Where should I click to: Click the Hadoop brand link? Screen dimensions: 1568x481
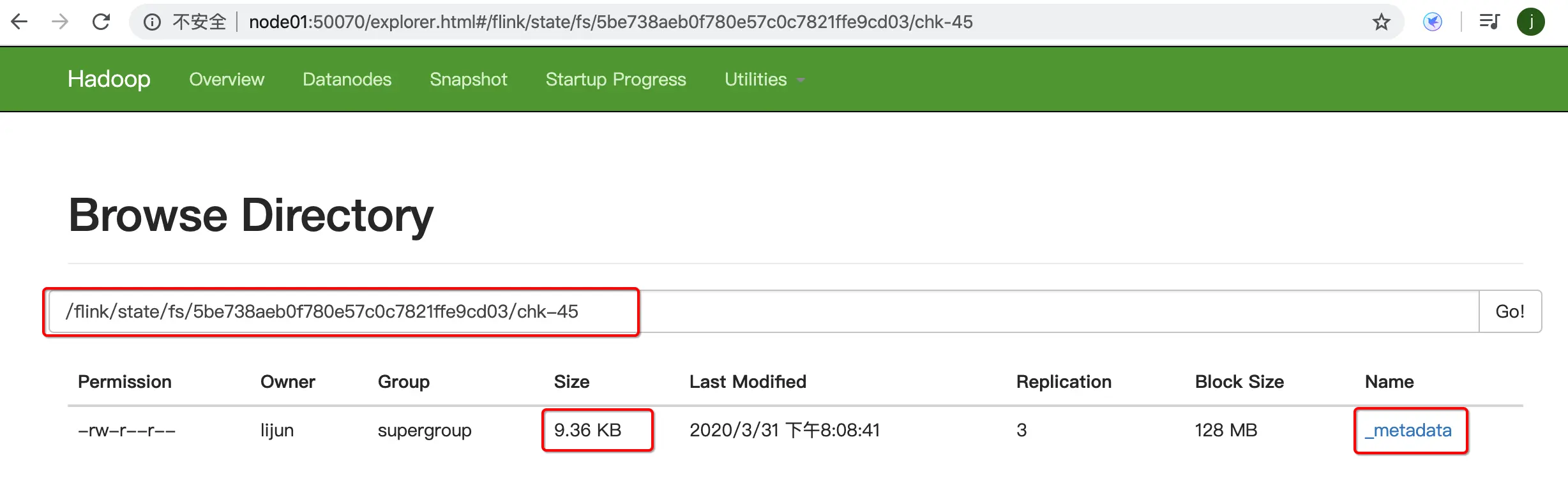click(x=109, y=79)
